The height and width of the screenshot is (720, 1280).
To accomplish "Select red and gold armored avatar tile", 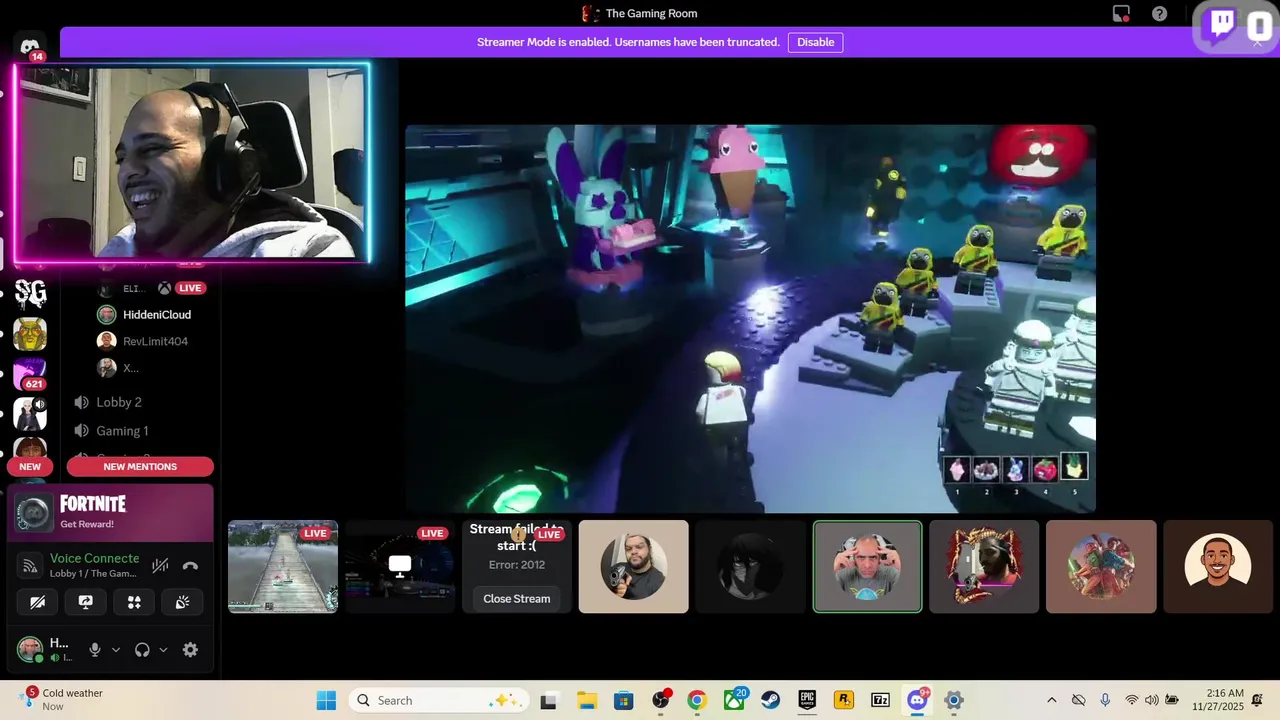I will [x=984, y=567].
